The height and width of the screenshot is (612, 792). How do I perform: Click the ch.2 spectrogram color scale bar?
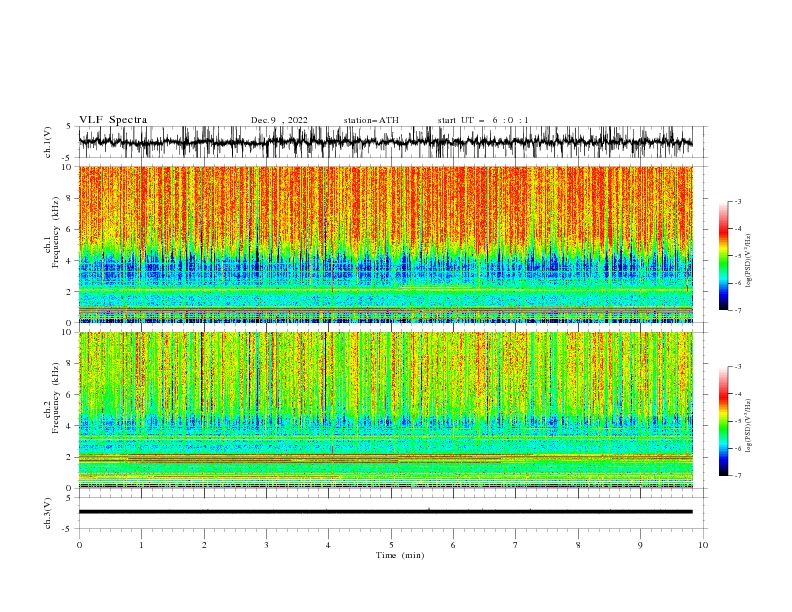[723, 421]
